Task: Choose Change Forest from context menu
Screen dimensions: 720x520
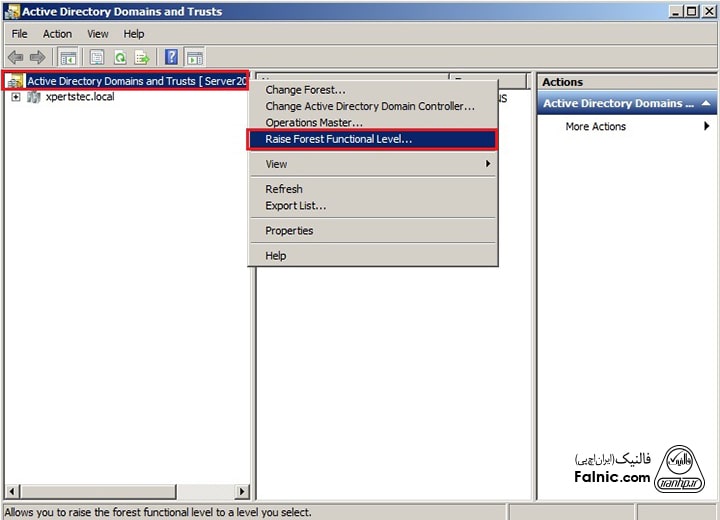Action: click(x=305, y=90)
